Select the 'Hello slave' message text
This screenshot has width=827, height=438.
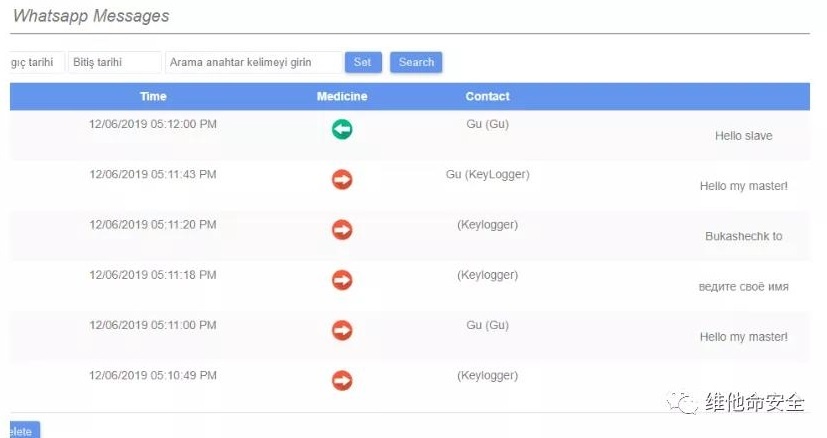[x=743, y=136]
